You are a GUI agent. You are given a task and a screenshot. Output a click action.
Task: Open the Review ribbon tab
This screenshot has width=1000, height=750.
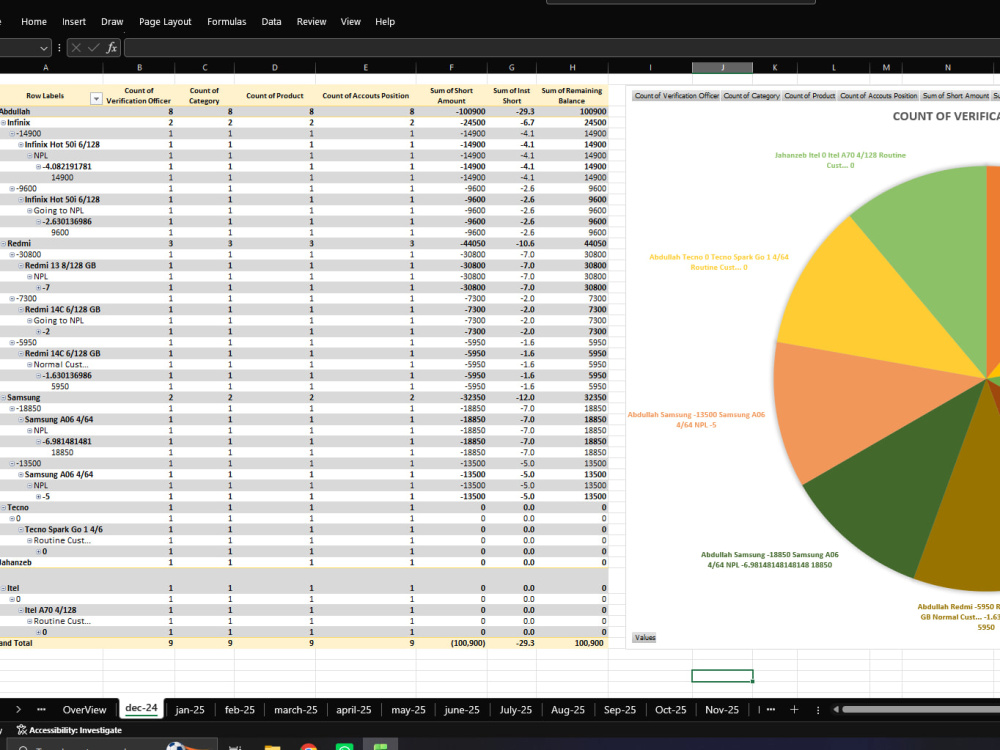[311, 22]
